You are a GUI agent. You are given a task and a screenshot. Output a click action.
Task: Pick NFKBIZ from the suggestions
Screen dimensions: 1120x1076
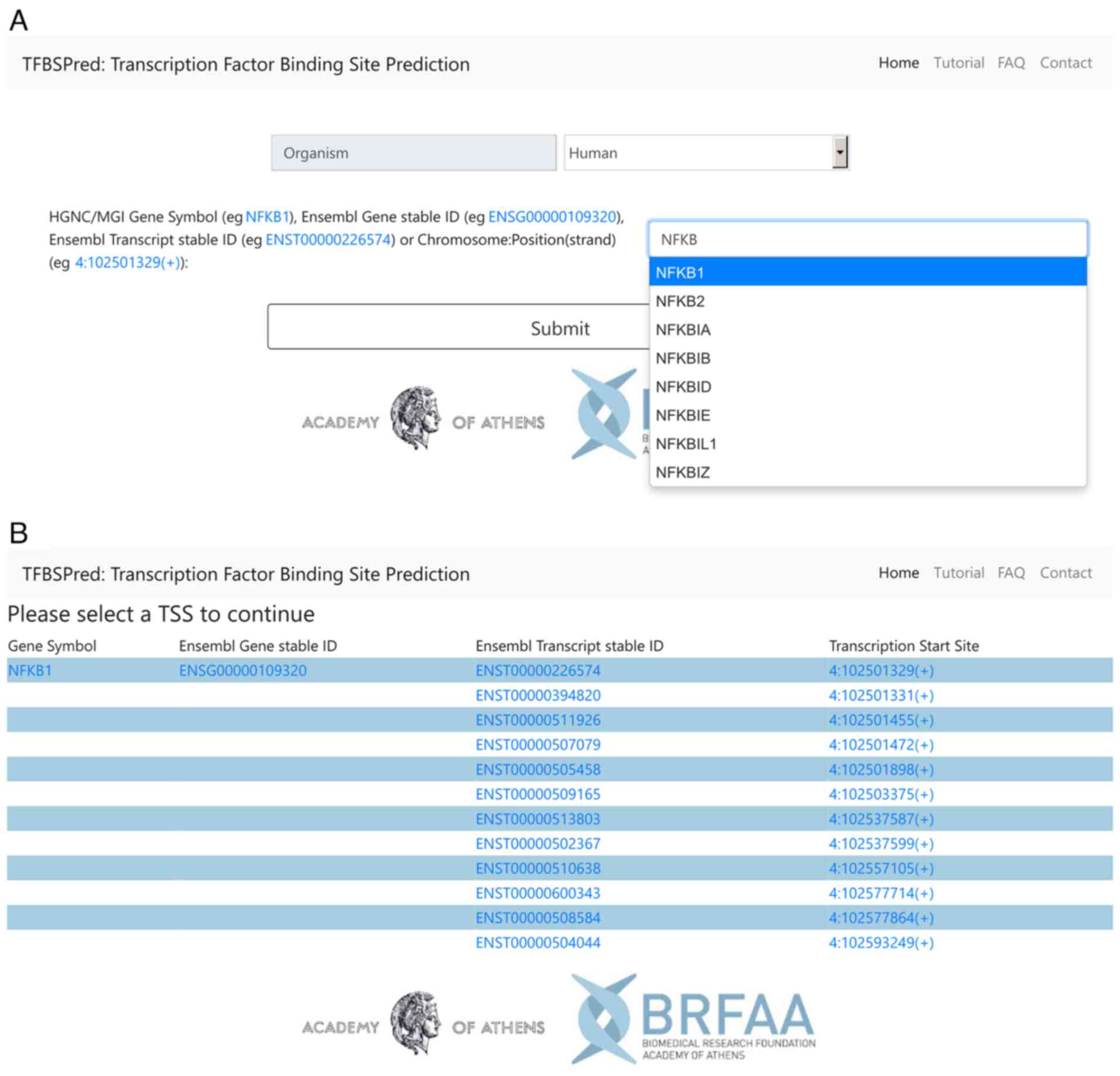[x=682, y=472]
